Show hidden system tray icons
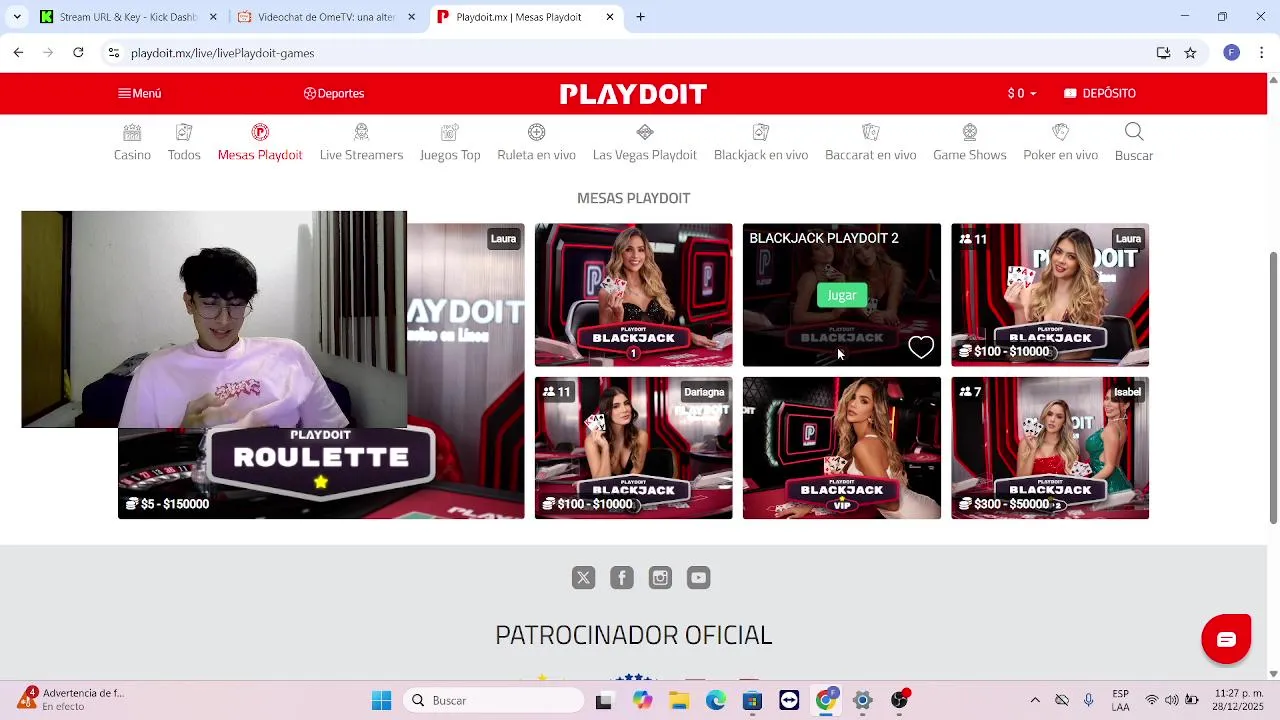The height and width of the screenshot is (720, 1280). point(1035,701)
